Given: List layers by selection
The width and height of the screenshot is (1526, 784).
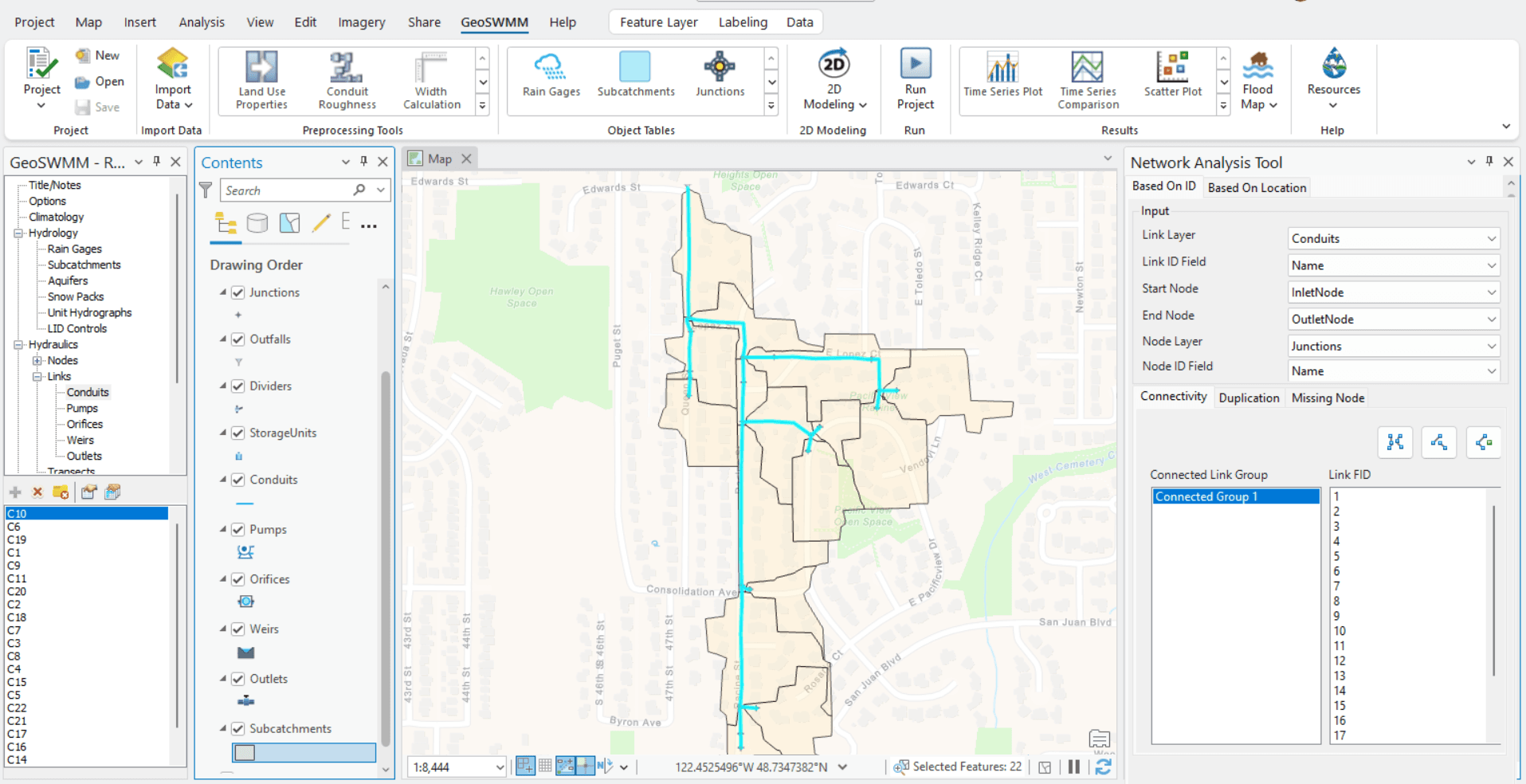Looking at the screenshot, I should coord(289,223).
